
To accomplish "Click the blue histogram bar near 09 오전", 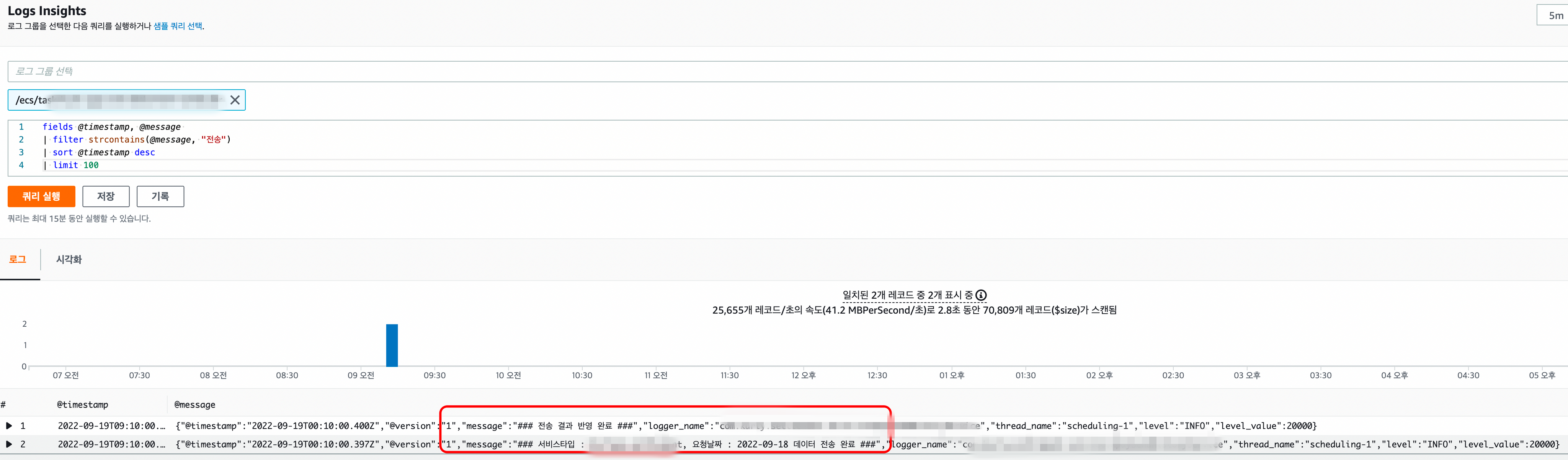I will (392, 345).
